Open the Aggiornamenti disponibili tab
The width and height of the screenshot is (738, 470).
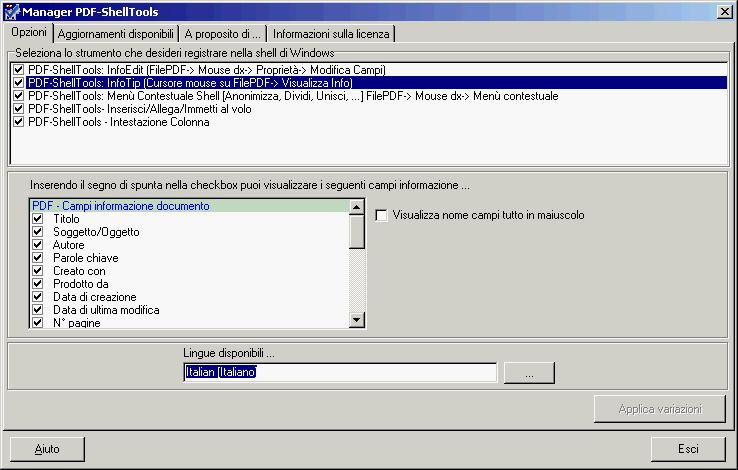116,34
